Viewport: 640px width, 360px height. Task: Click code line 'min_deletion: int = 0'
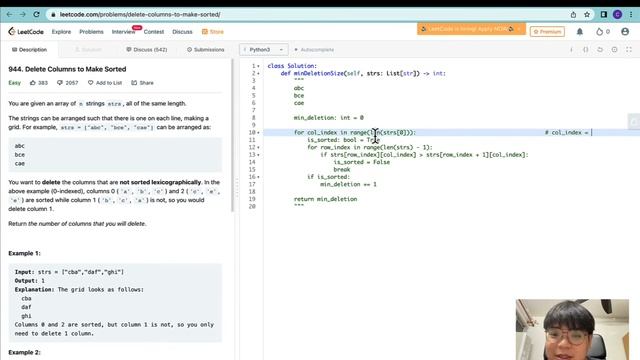(x=329, y=118)
